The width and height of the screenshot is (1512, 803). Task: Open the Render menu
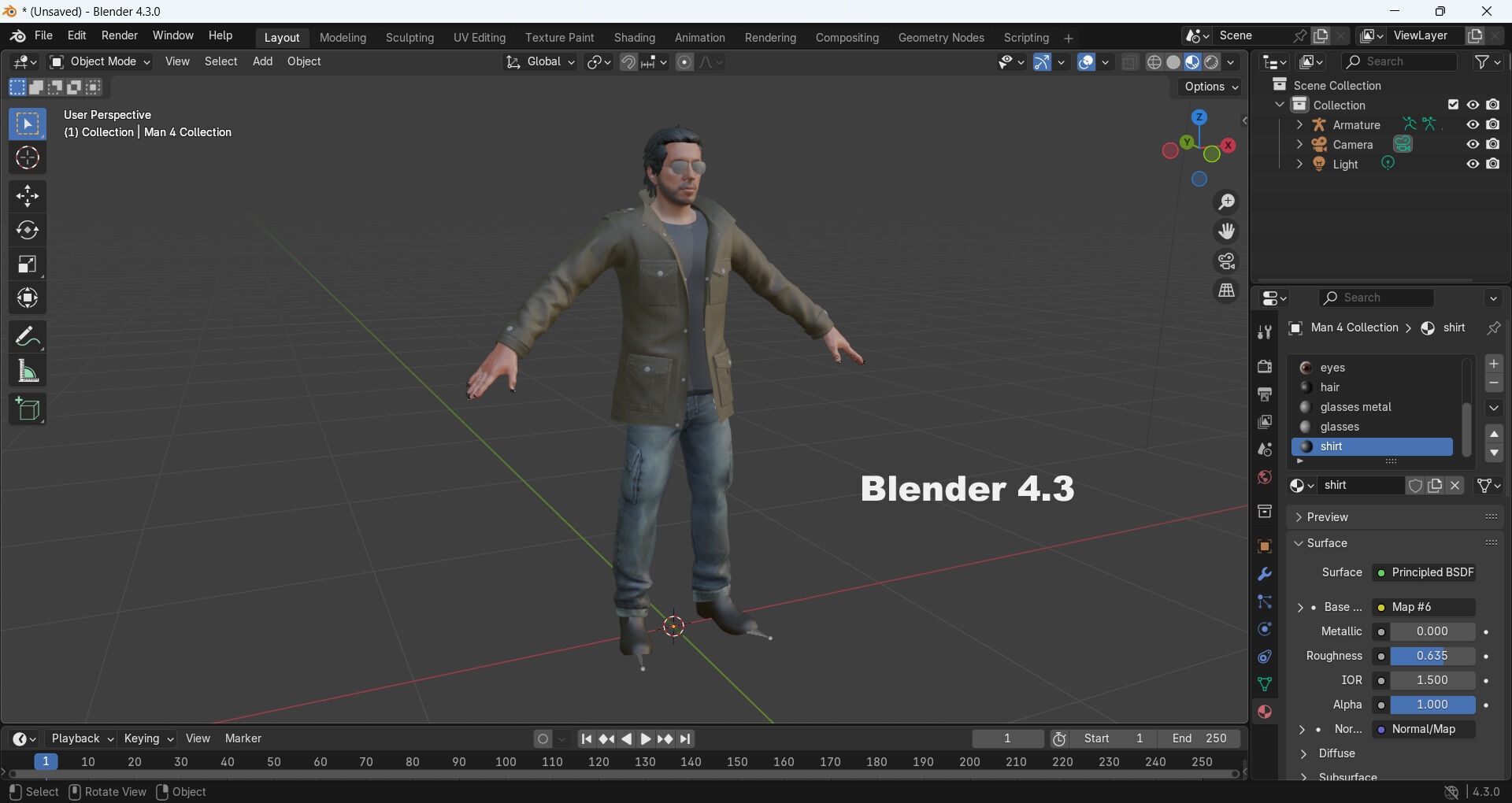pyautogui.click(x=120, y=35)
